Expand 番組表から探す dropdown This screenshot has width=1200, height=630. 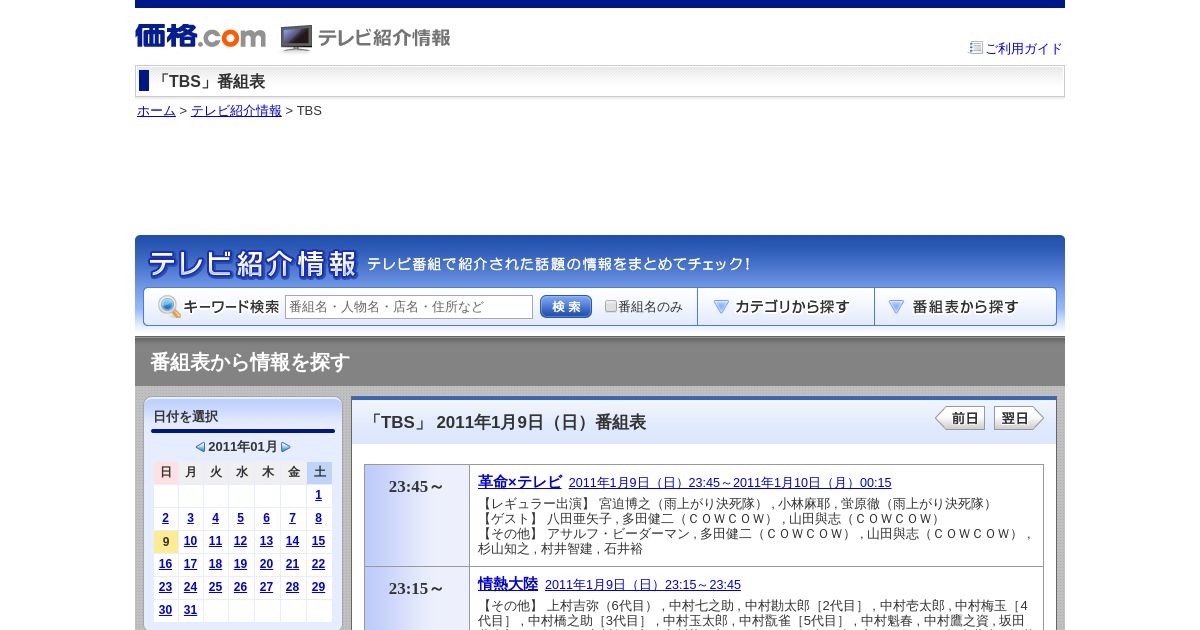click(x=965, y=307)
